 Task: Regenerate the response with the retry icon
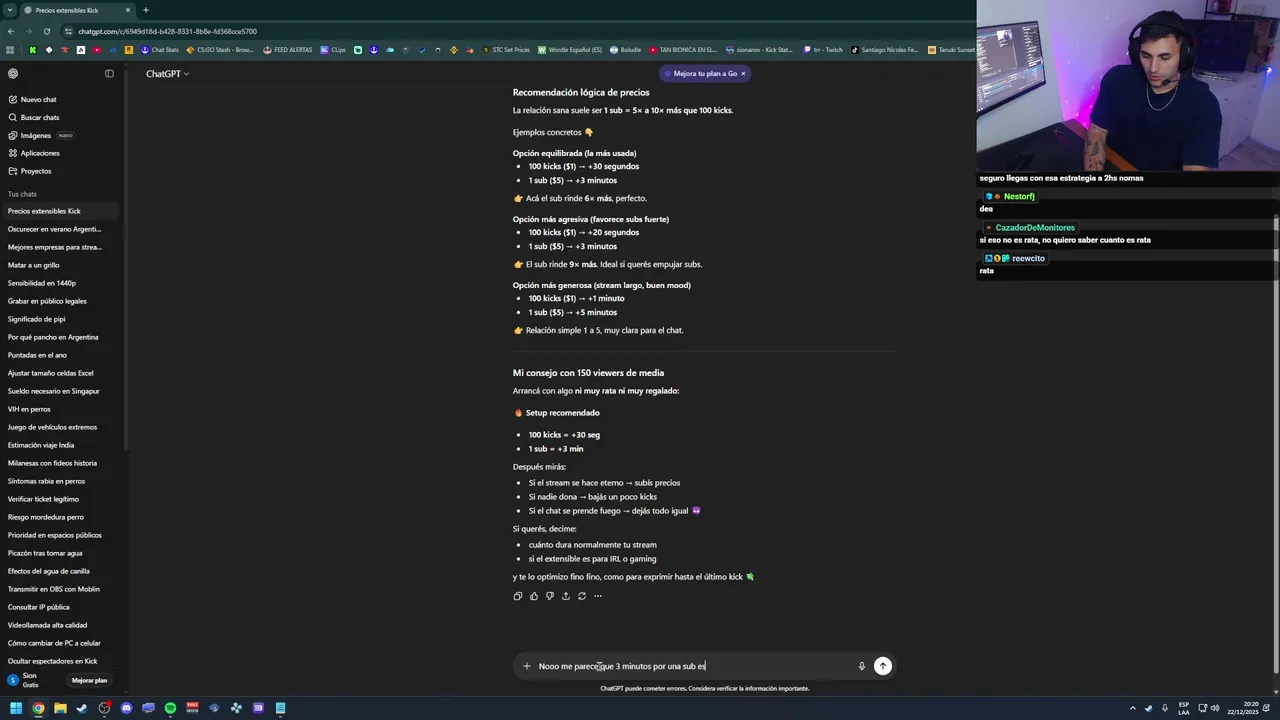[581, 596]
